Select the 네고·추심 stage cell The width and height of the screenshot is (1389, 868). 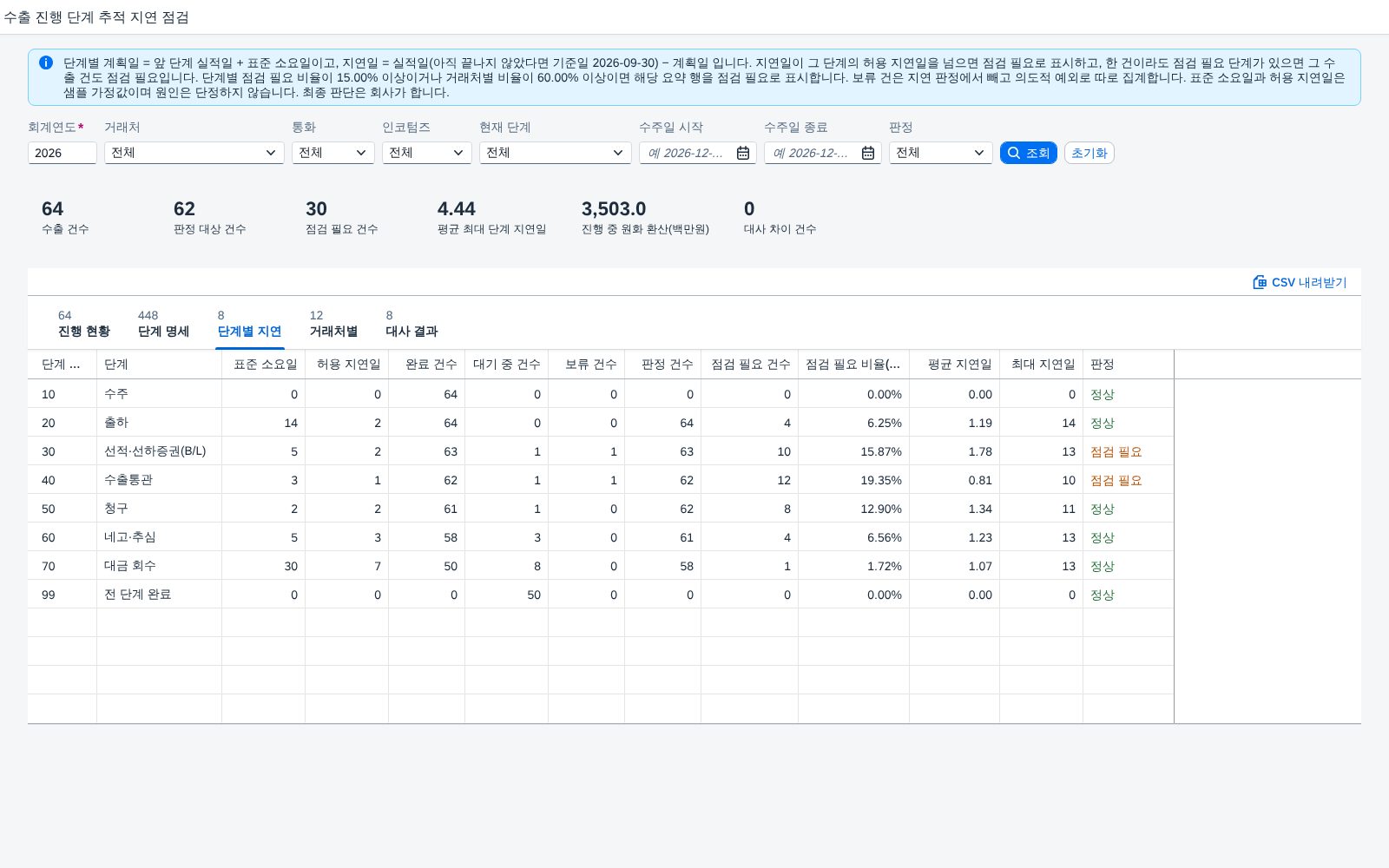coord(160,537)
